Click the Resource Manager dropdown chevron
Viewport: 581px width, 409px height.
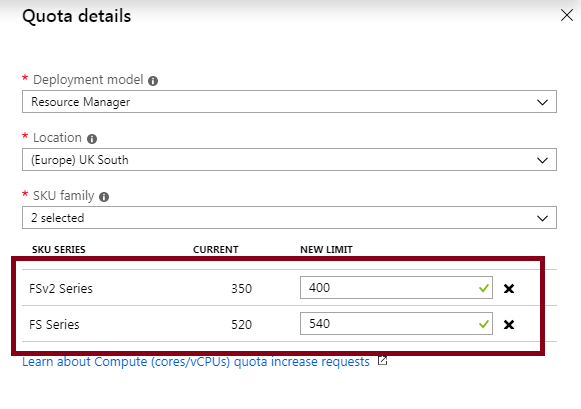pyautogui.click(x=542, y=102)
